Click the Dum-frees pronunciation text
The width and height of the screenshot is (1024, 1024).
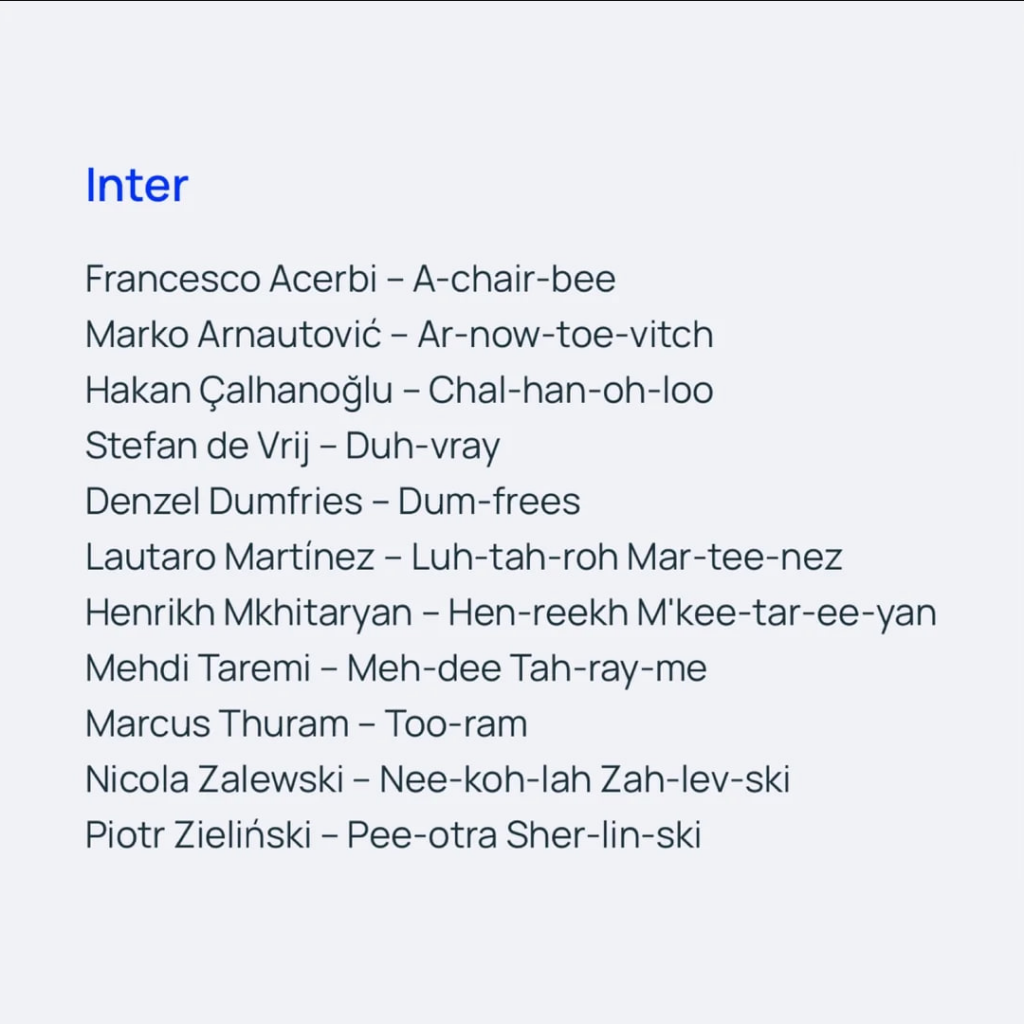489,502
